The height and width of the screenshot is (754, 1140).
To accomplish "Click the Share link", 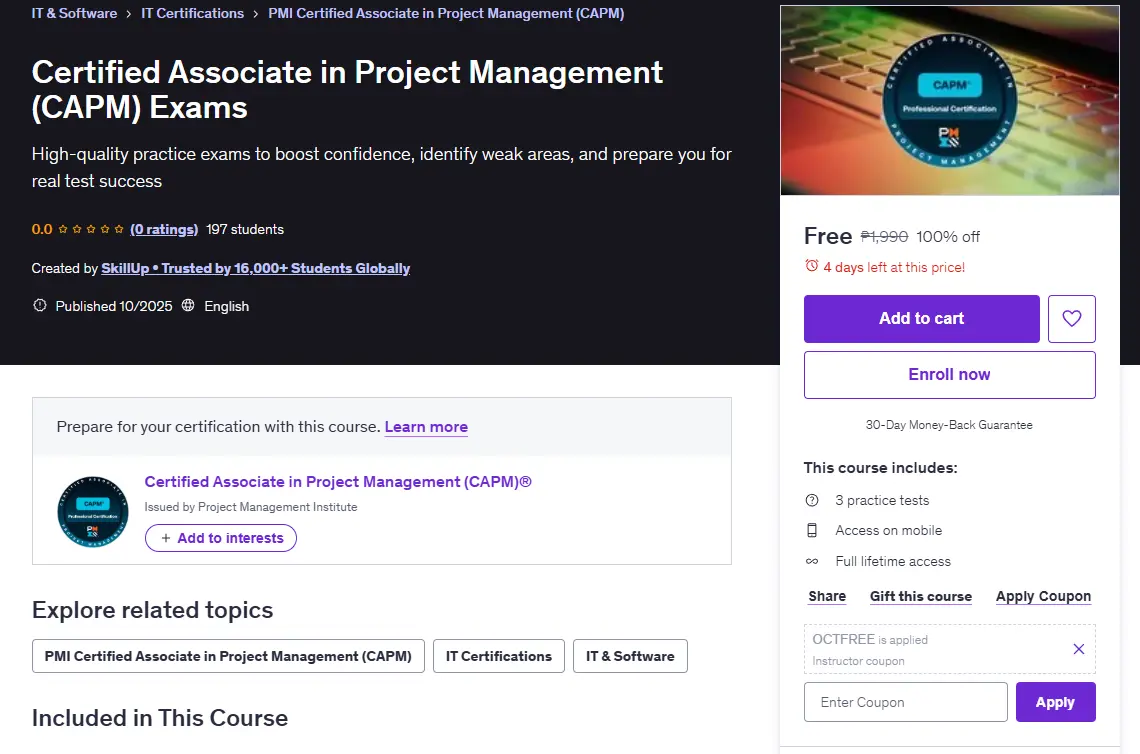I will point(827,596).
